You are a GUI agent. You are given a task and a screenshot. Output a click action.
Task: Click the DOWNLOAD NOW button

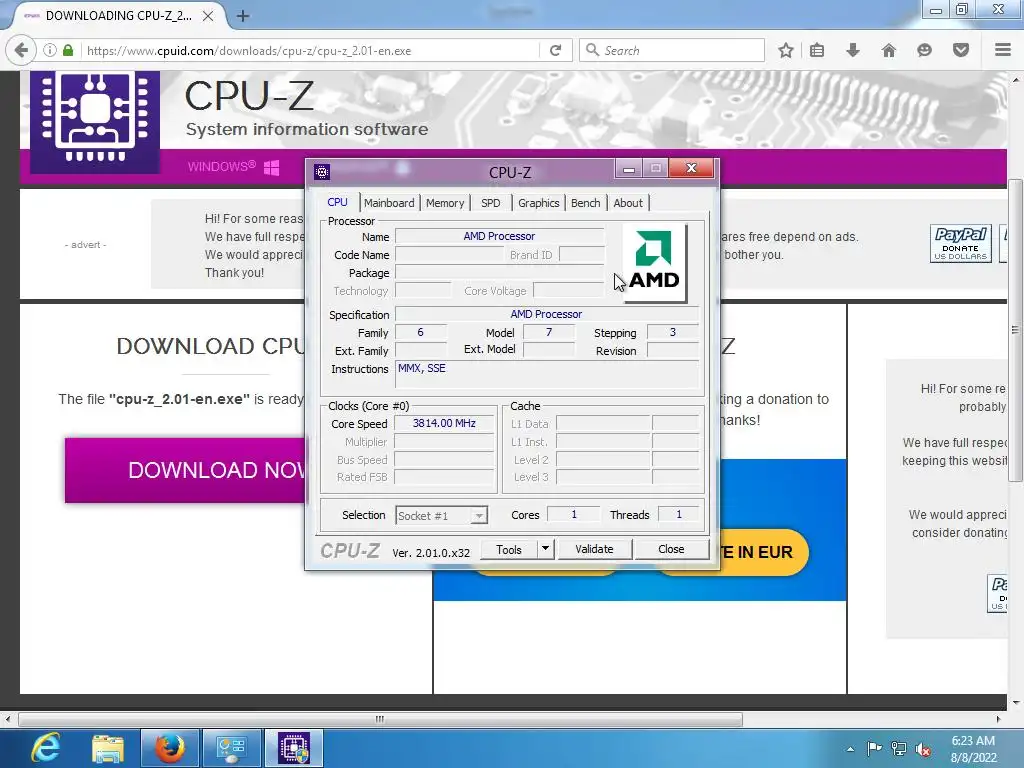(185, 470)
